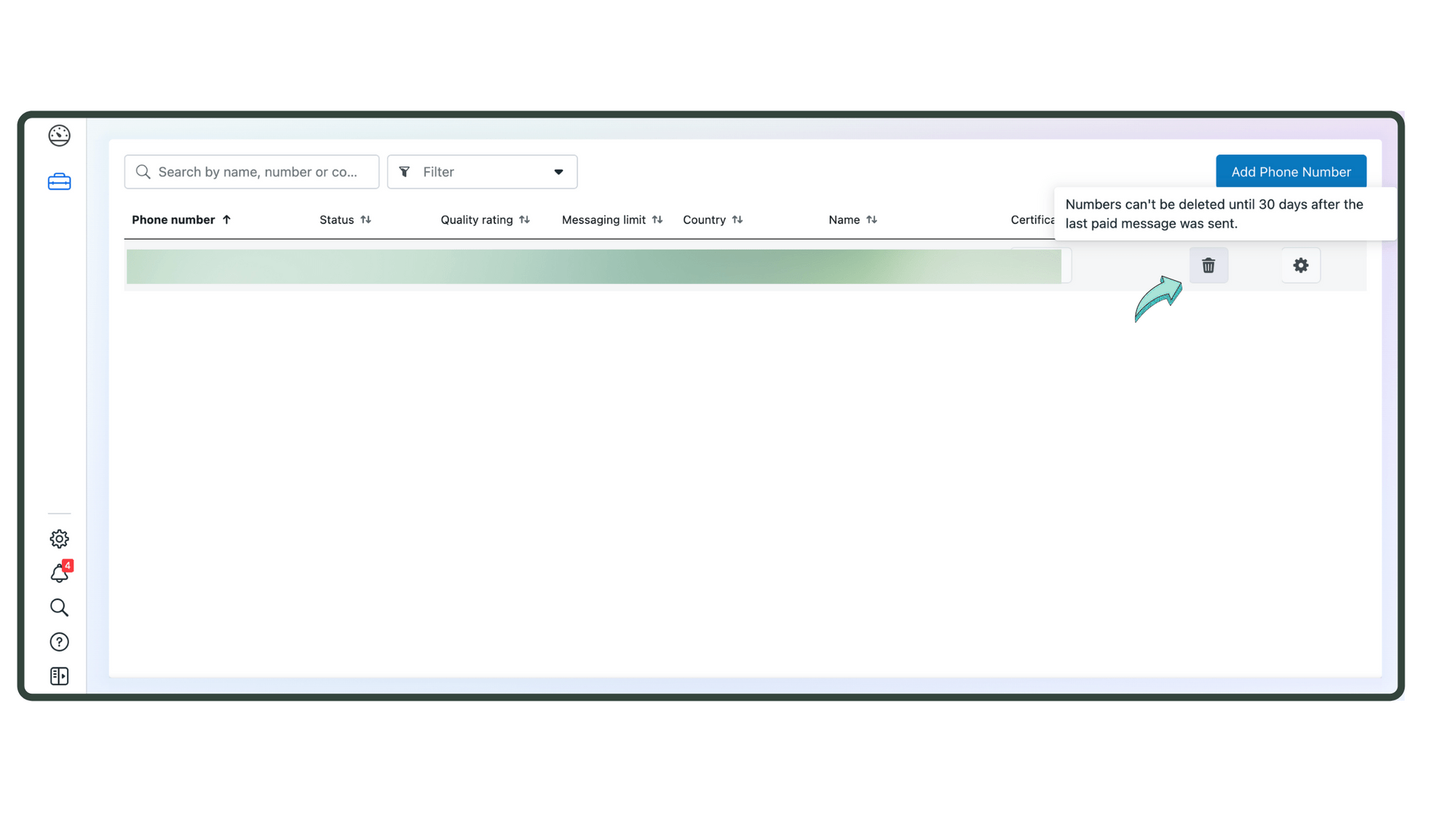Select the briefcase/tools icon in sidebar
Viewport: 1456px width, 819px height.
58,182
